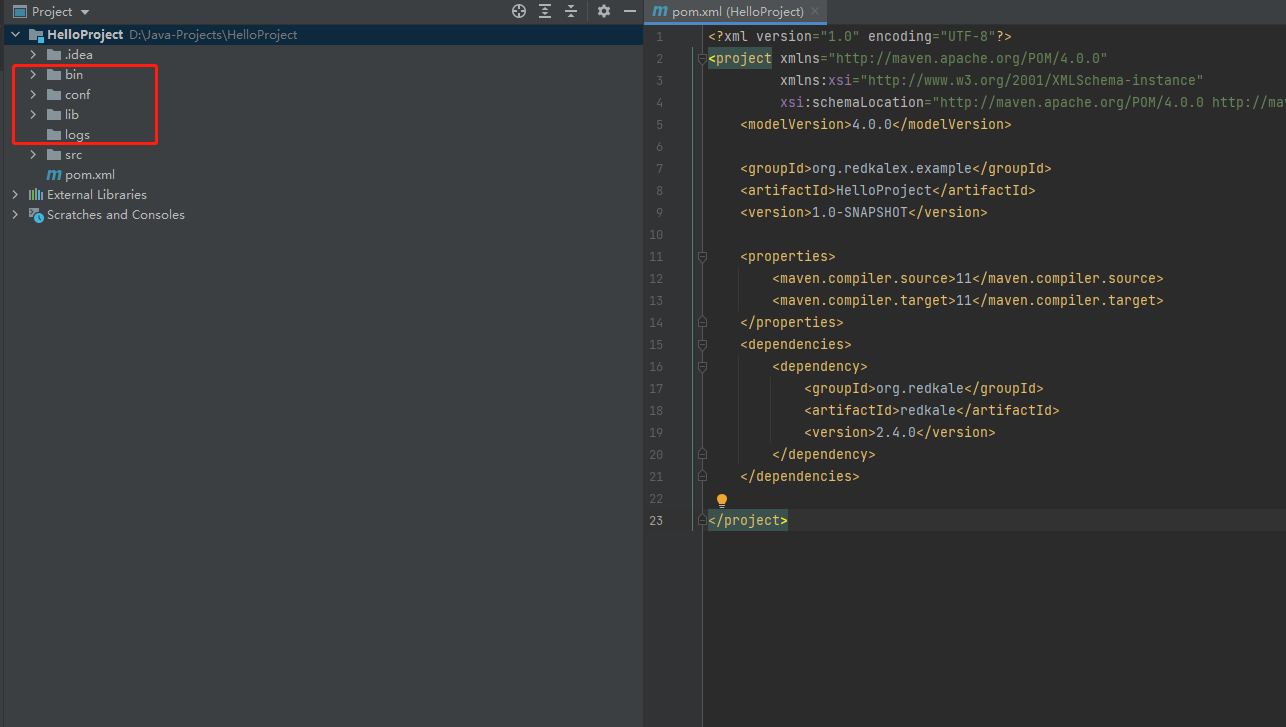Click the Expand All icon in Project toolbar

[x=545, y=11]
